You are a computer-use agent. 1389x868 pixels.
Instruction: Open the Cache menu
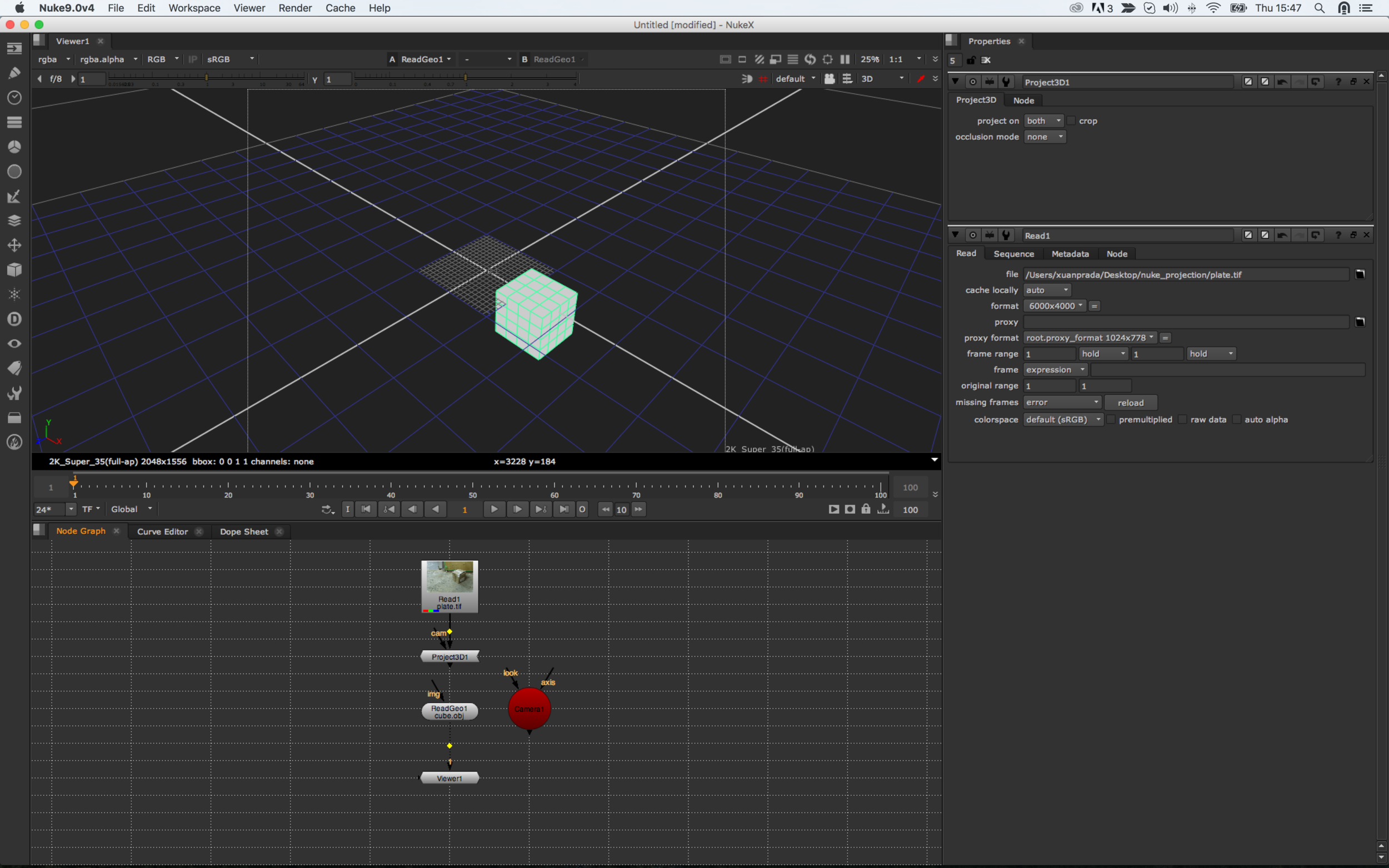pyautogui.click(x=340, y=8)
